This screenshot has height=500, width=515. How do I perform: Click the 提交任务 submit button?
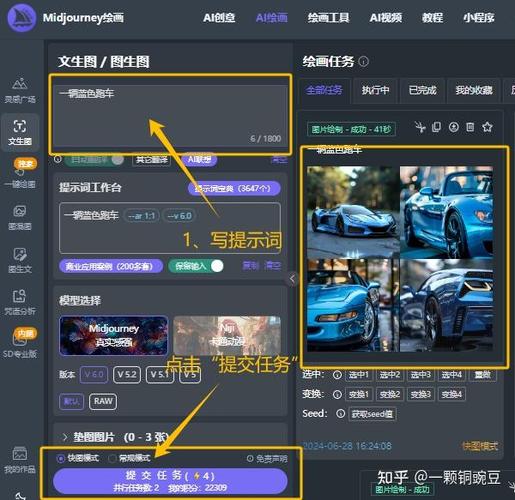[x=170, y=481]
